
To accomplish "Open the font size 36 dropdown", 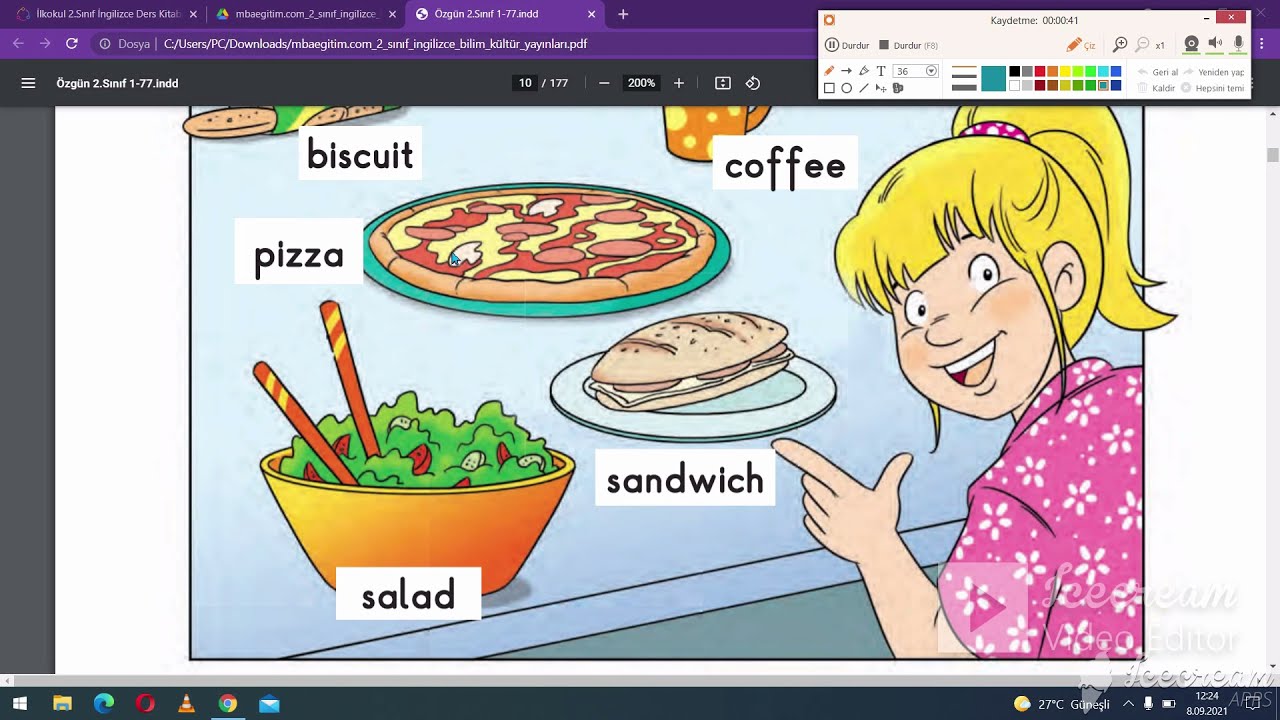I will click(x=931, y=71).
